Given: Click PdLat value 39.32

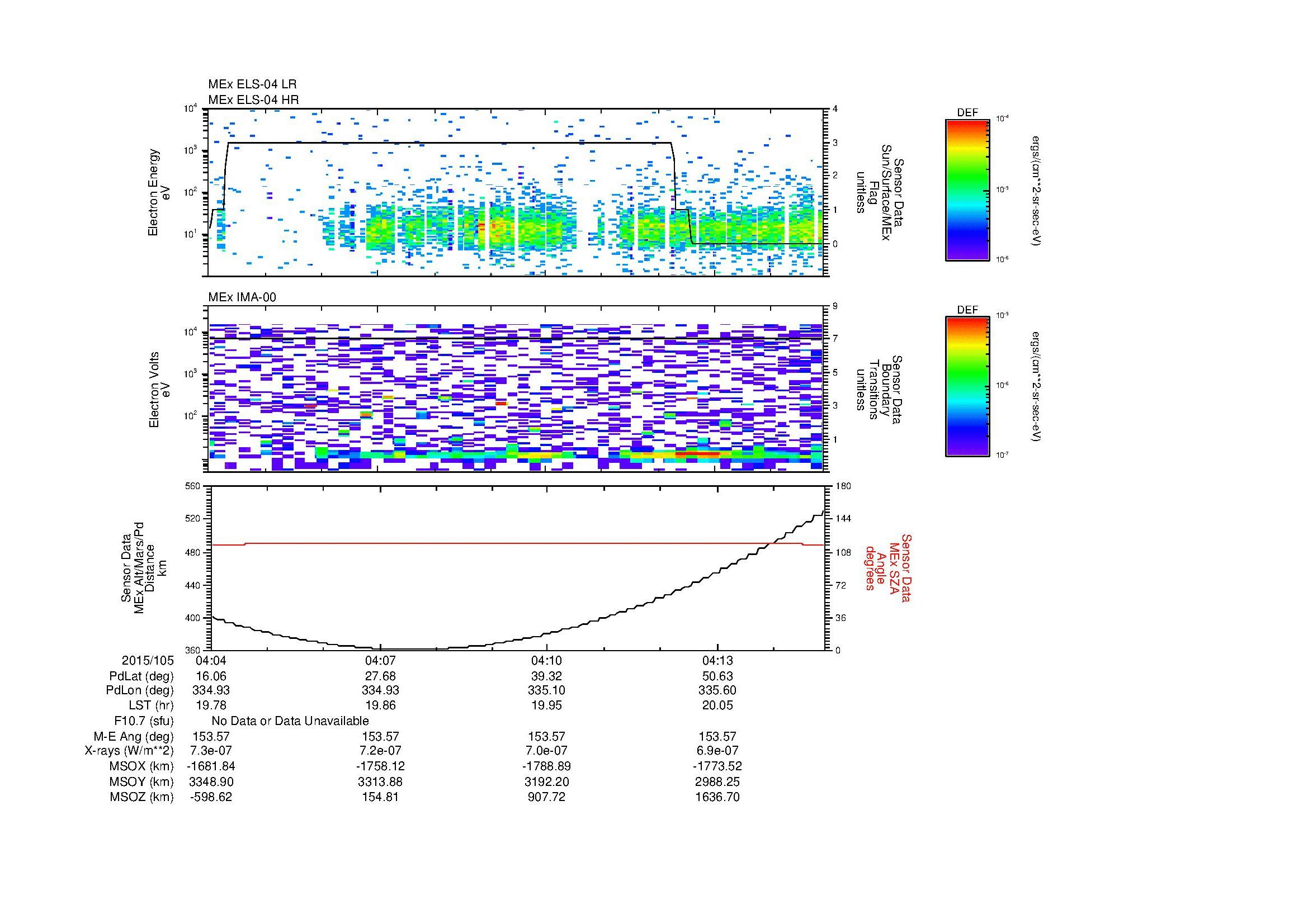Looking at the screenshot, I should pos(547,676).
